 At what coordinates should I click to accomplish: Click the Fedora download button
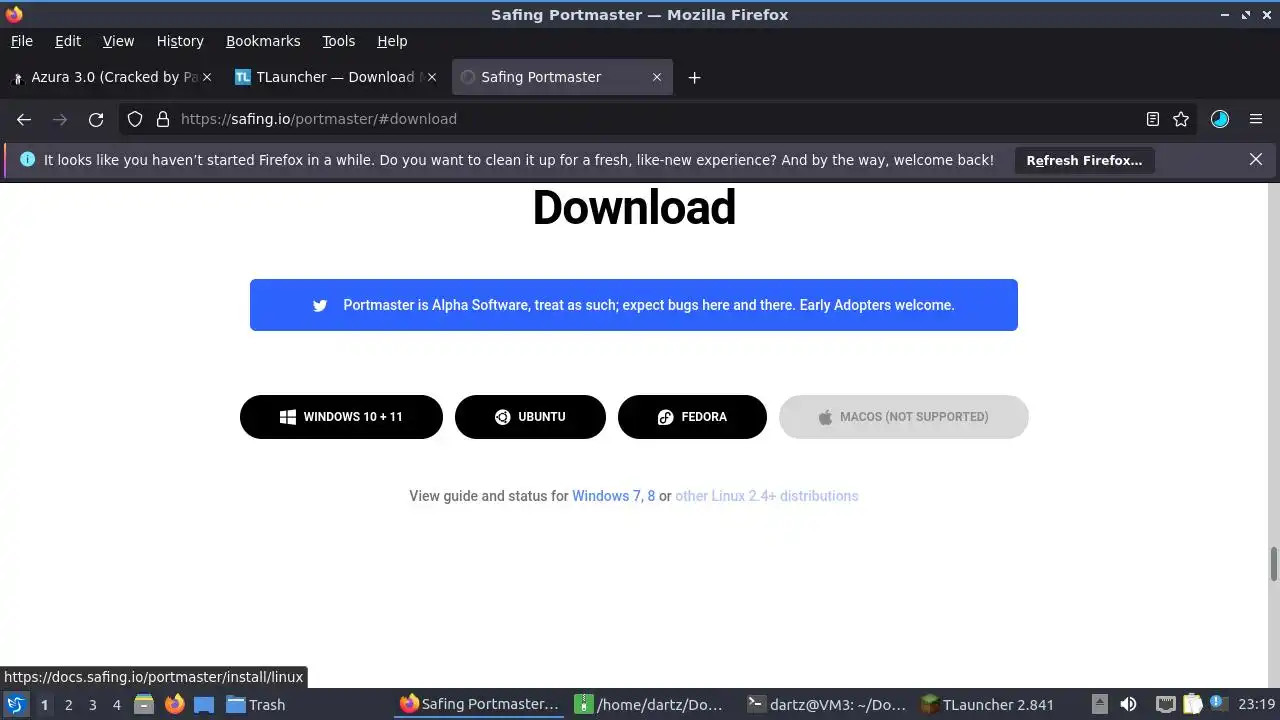(692, 417)
